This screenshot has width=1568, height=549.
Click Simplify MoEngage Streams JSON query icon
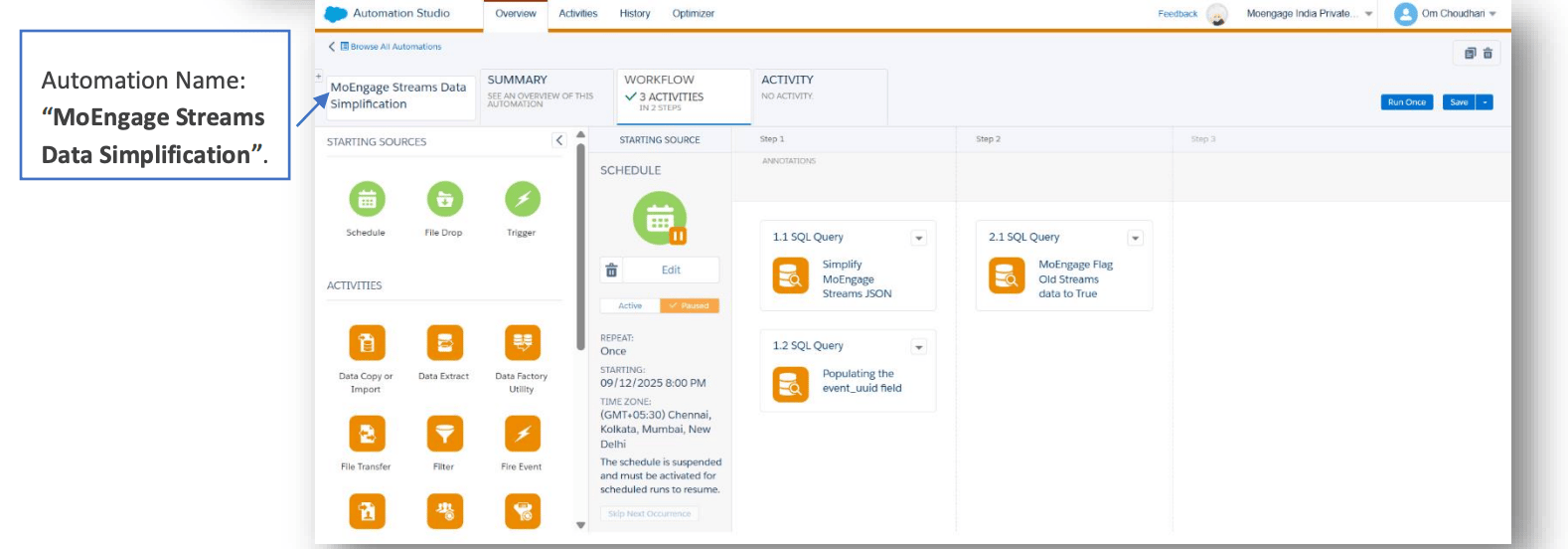(x=791, y=275)
